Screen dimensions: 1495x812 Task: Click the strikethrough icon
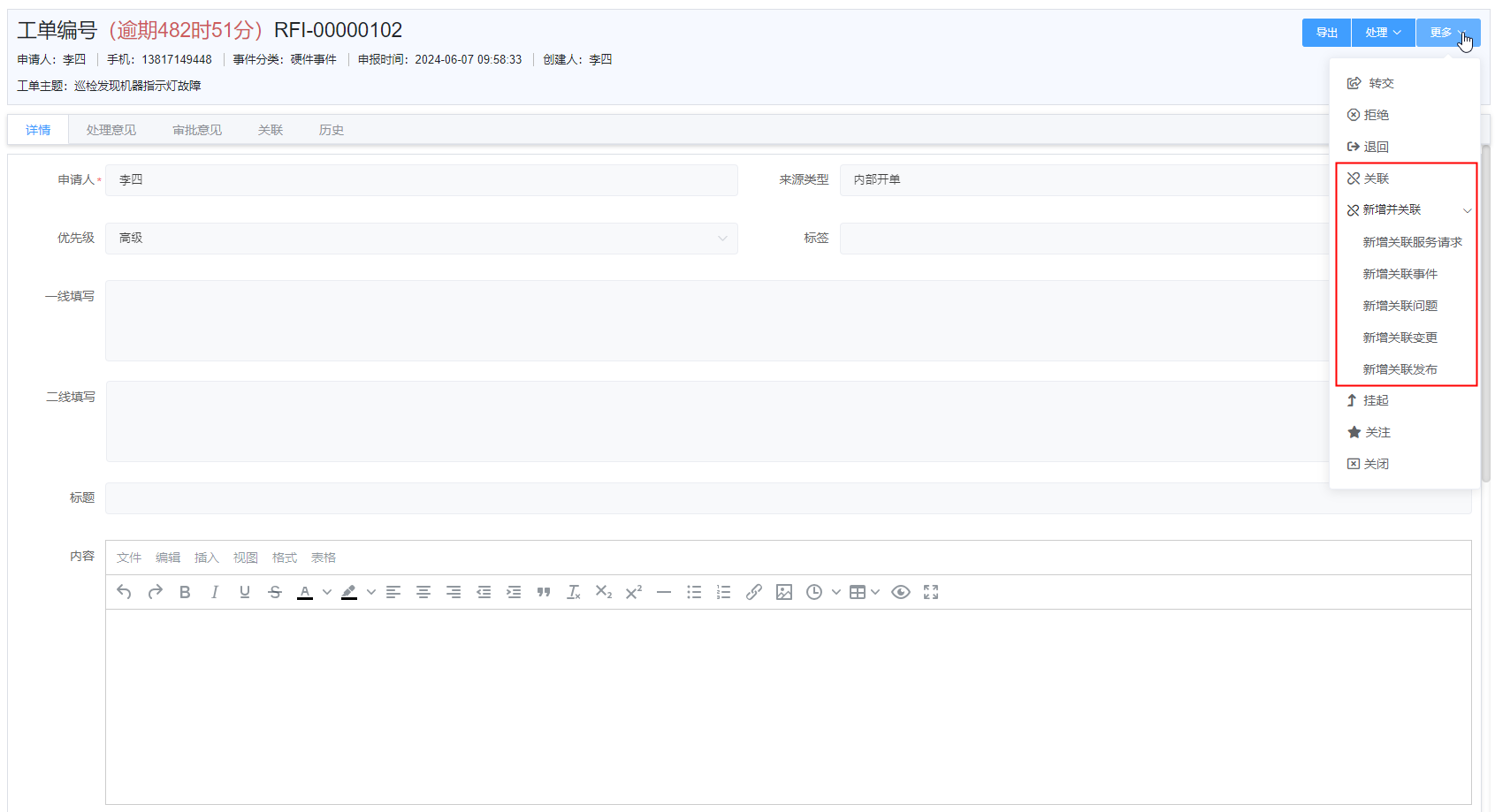pos(275,592)
